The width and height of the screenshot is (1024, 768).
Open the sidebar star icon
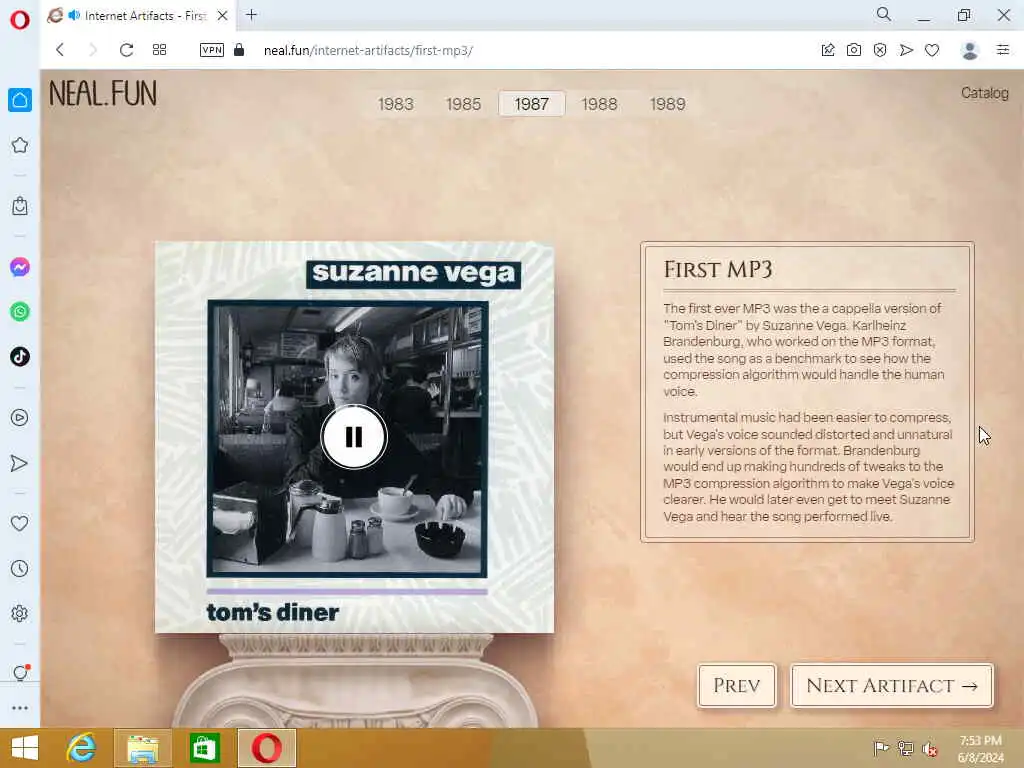pos(20,145)
